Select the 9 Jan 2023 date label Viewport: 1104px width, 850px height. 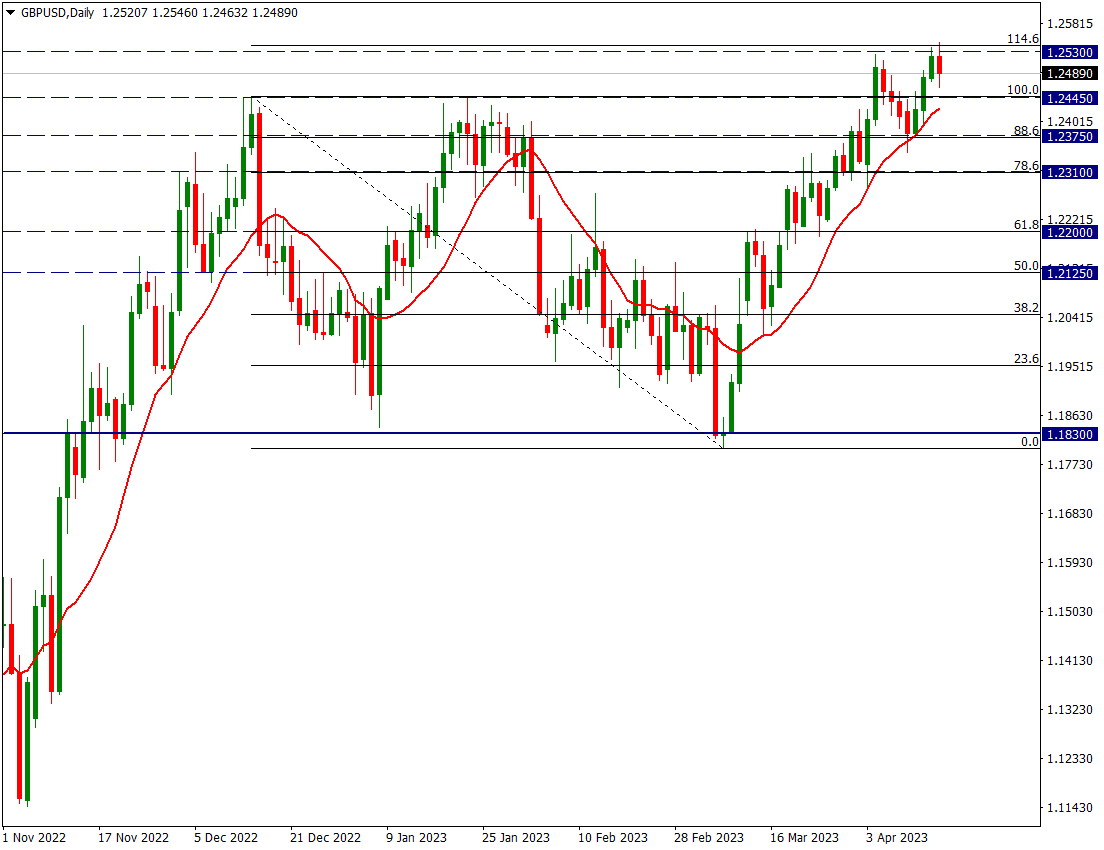point(416,837)
